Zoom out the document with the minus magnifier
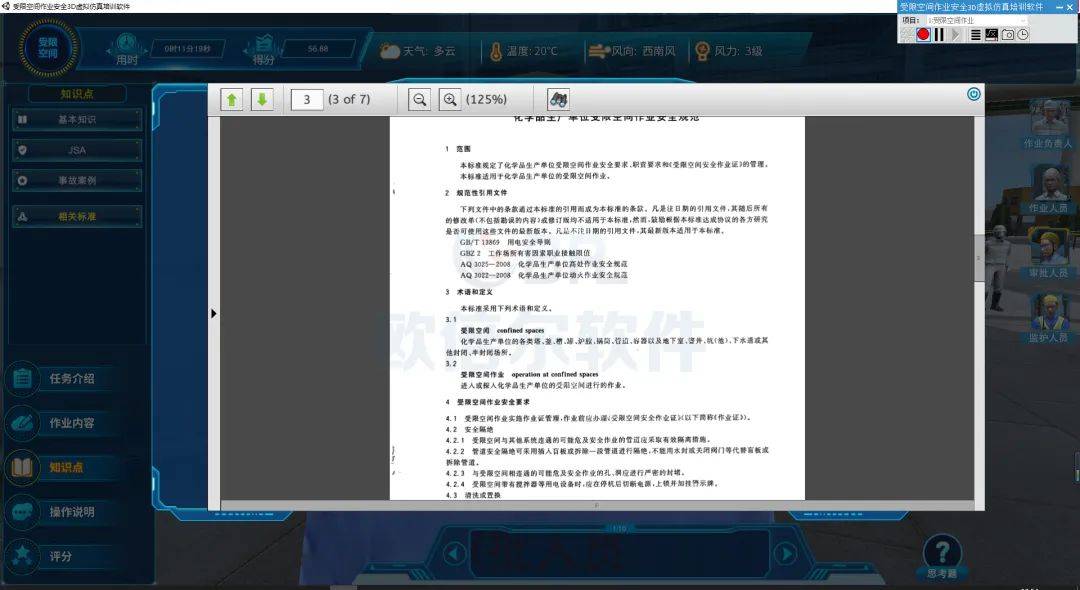Viewport: 1080px width, 590px height. [419, 100]
